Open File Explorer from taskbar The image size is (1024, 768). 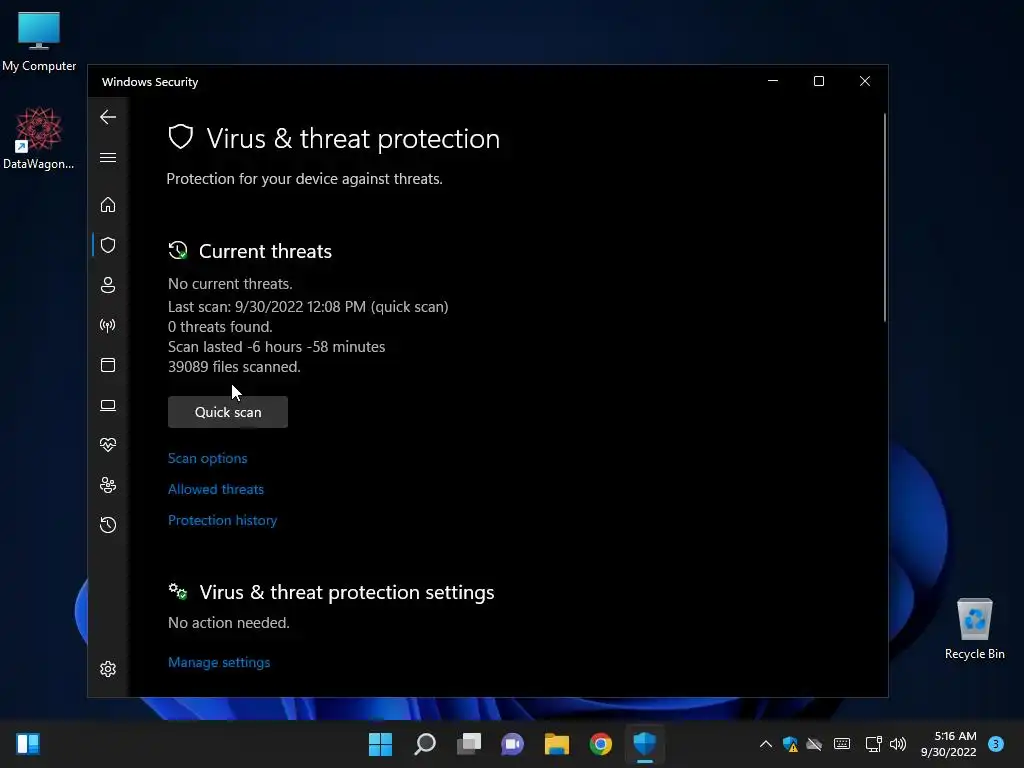(x=557, y=744)
